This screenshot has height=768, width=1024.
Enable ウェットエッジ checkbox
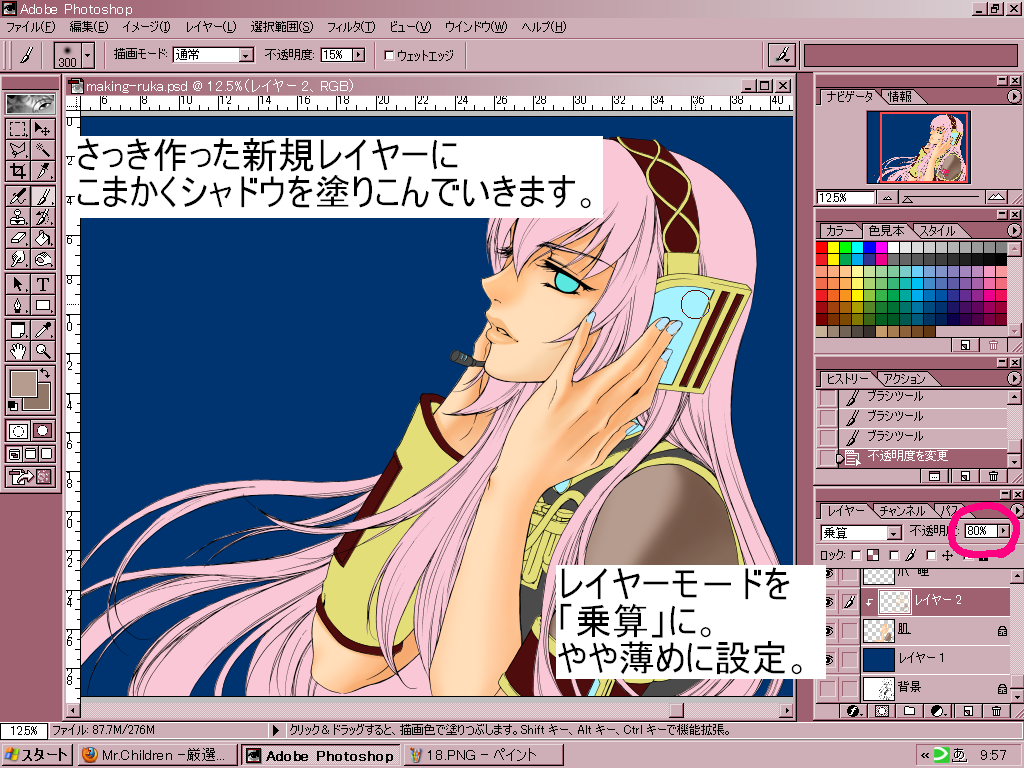389,56
